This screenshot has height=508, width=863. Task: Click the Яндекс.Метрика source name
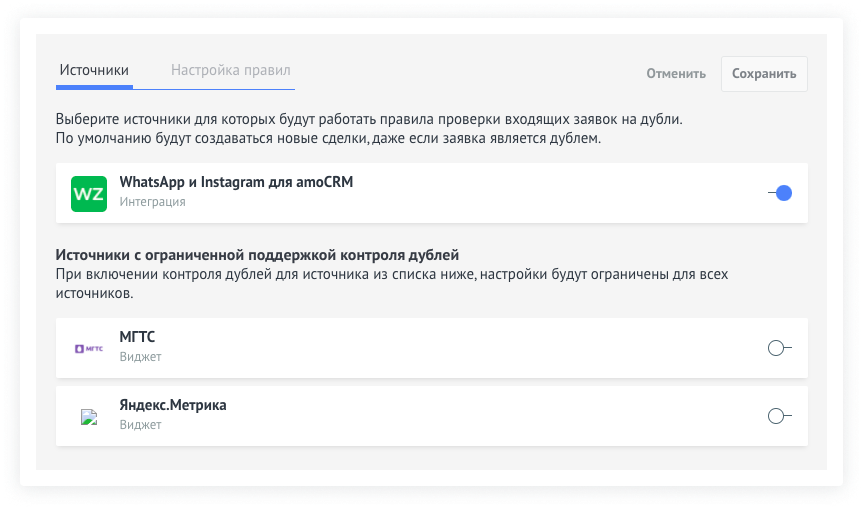(x=173, y=405)
